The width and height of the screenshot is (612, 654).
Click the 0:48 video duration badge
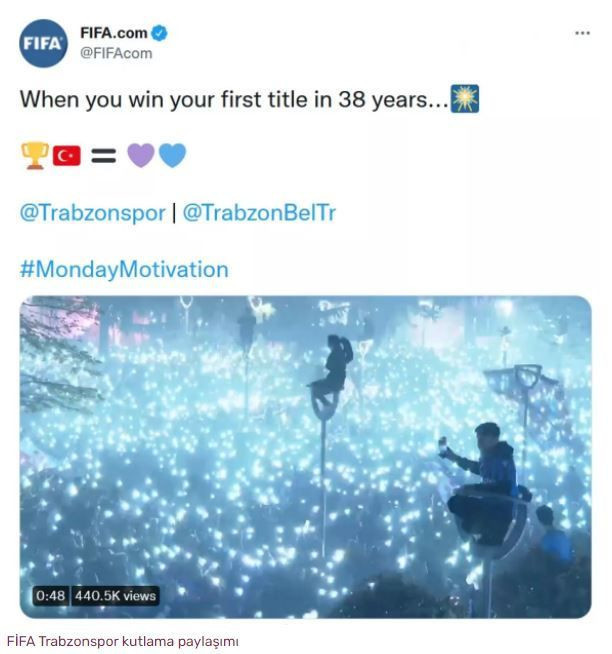(50, 596)
